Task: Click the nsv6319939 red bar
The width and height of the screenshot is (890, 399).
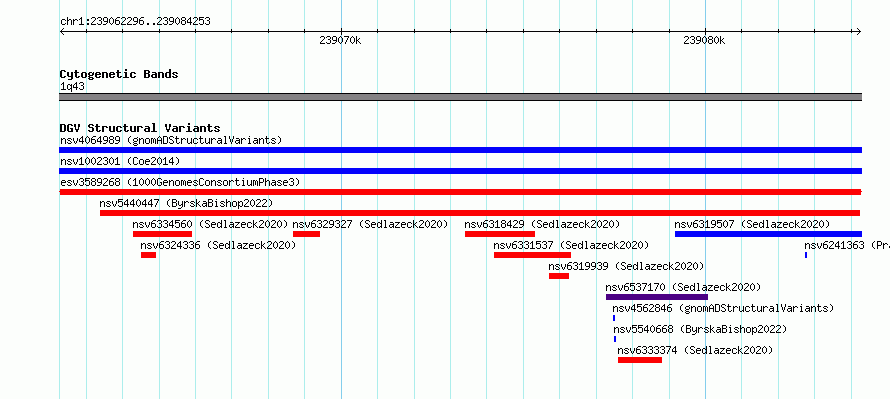Action: (x=559, y=276)
